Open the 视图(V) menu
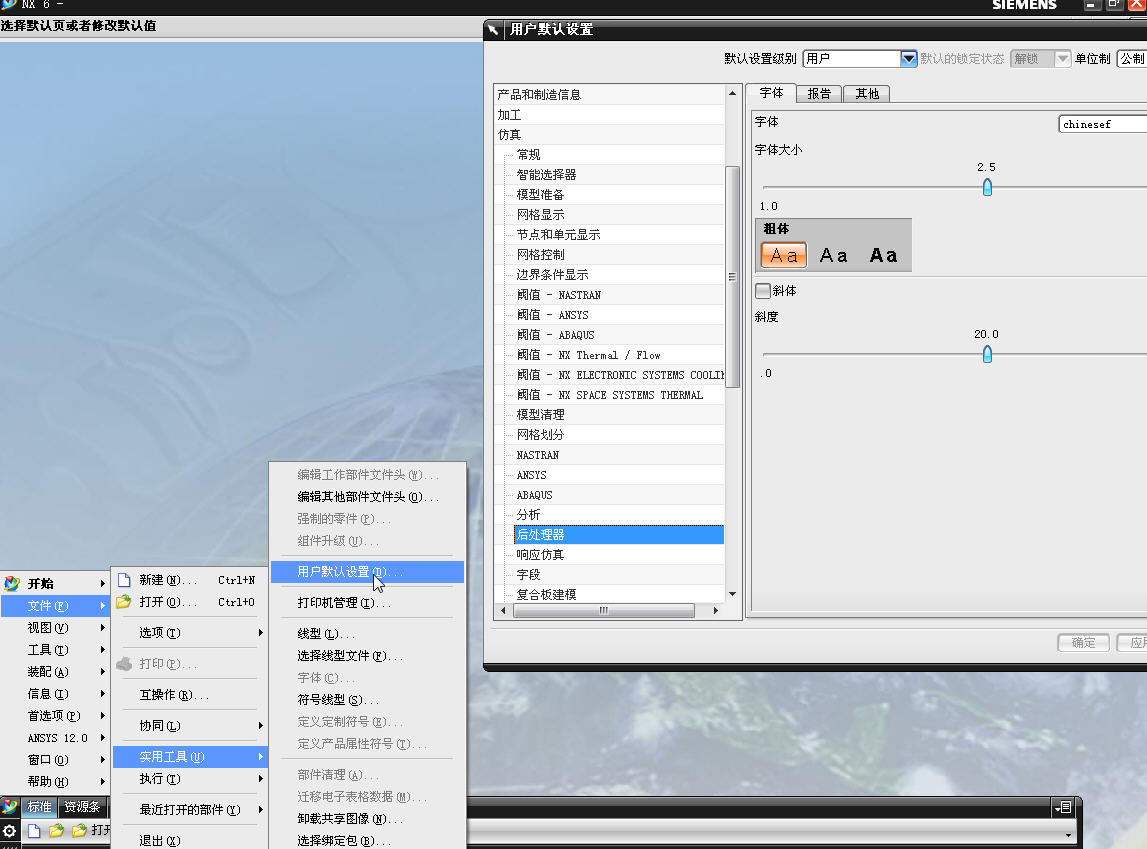The height and width of the screenshot is (849, 1147). [56, 627]
